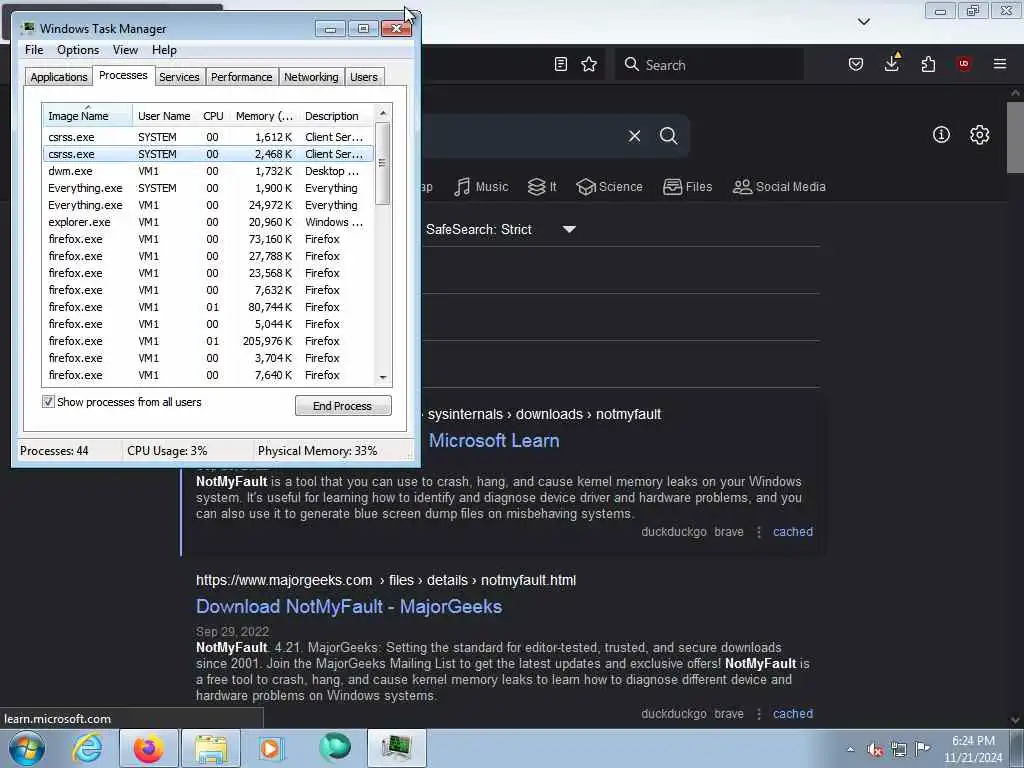Switch to Performance tab

coord(241,77)
